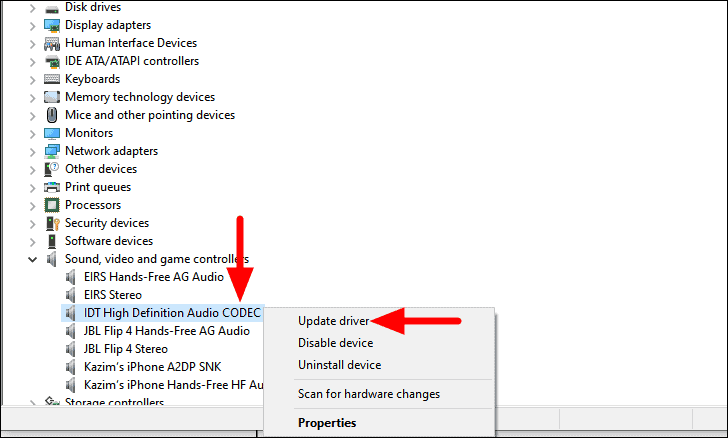This screenshot has width=728, height=438.
Task: Select the Keyboards category icon
Action: [52, 79]
